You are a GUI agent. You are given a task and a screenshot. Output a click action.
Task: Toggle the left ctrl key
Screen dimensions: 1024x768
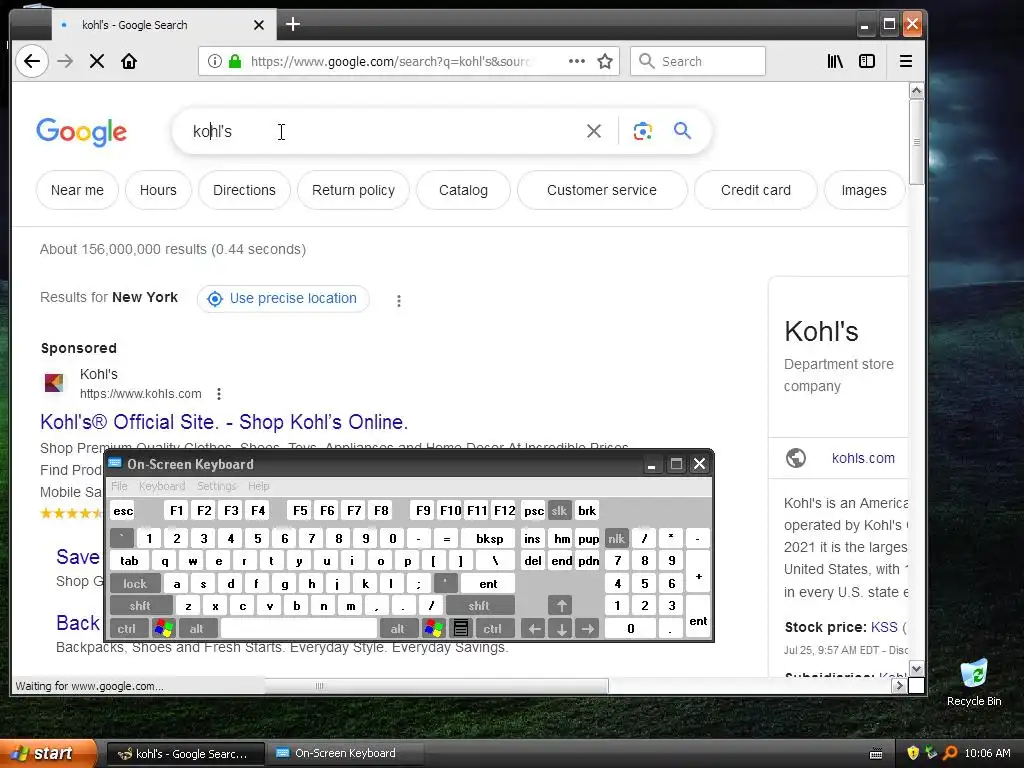127,628
